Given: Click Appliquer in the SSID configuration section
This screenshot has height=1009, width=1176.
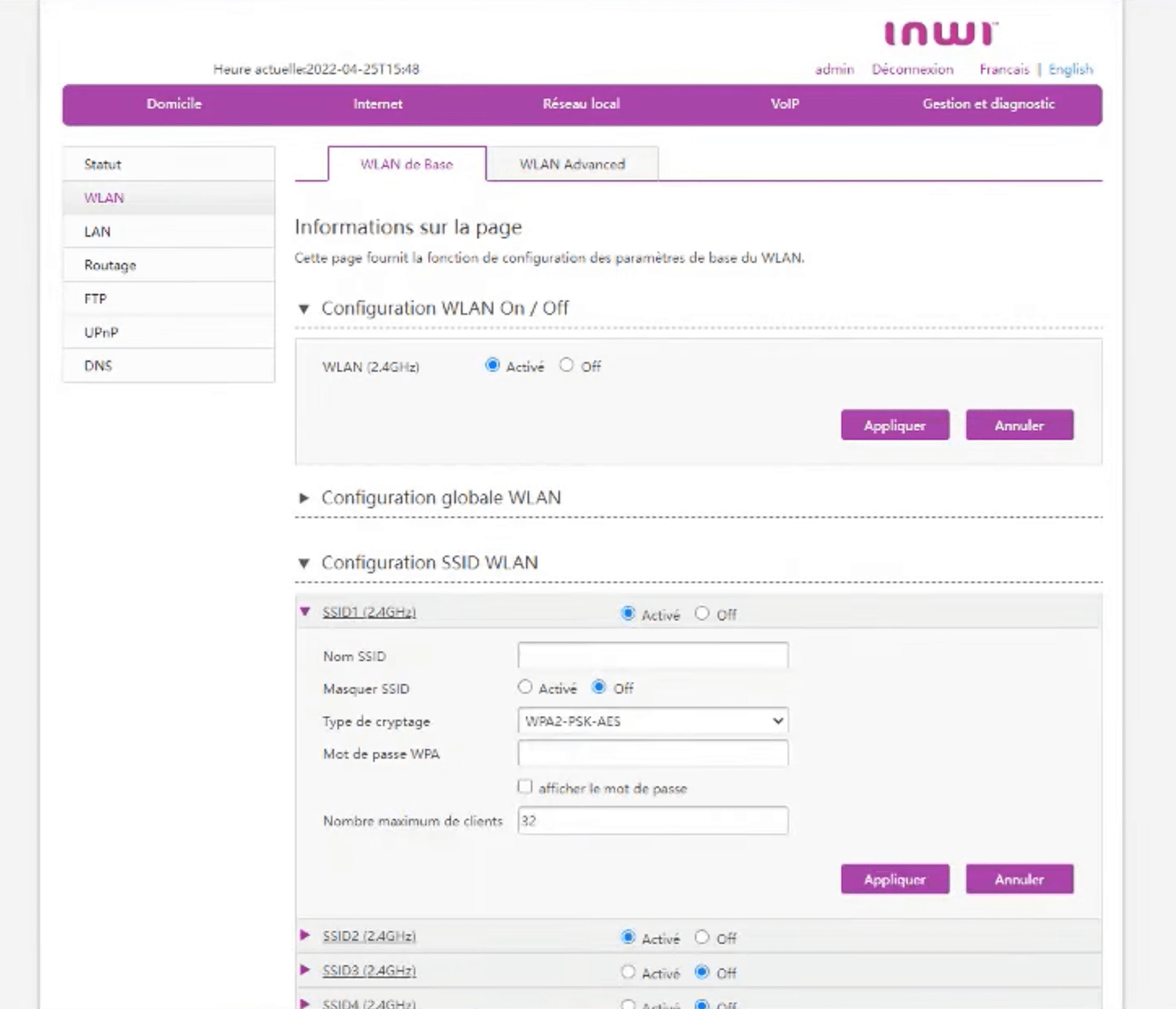Looking at the screenshot, I should (x=895, y=880).
